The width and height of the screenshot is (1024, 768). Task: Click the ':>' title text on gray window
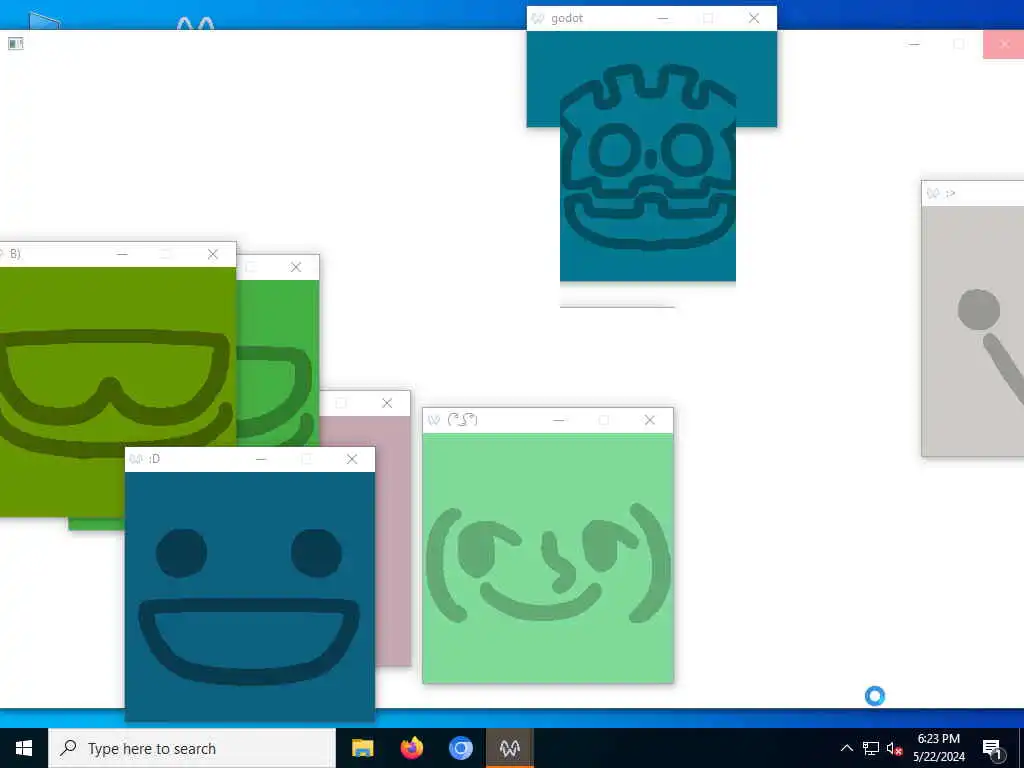pos(950,193)
